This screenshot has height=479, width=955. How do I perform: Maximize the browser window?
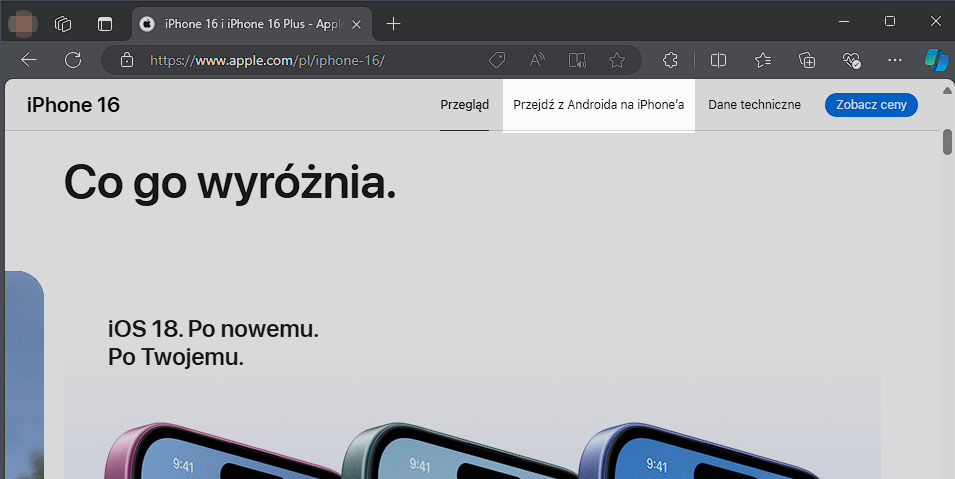(890, 21)
